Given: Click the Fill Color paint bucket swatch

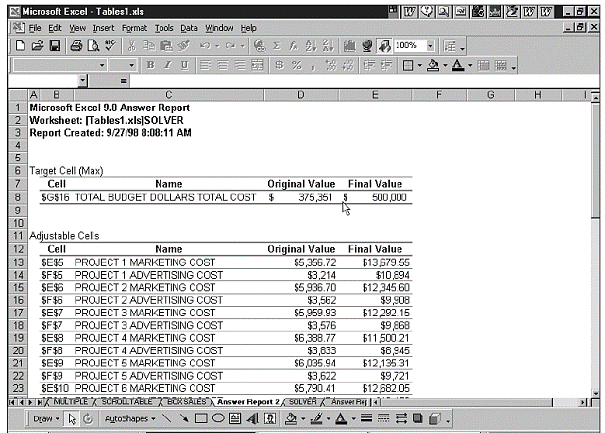Looking at the screenshot, I should point(433,66).
